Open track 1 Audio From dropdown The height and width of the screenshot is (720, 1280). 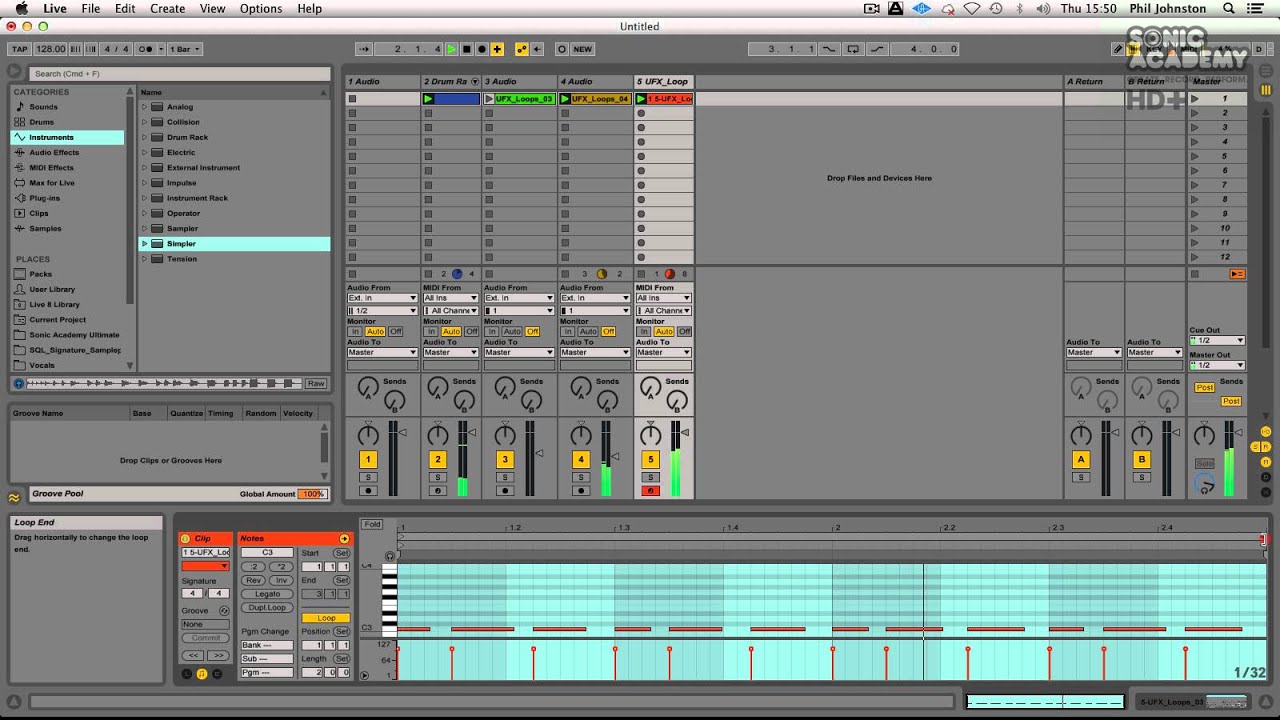382,298
